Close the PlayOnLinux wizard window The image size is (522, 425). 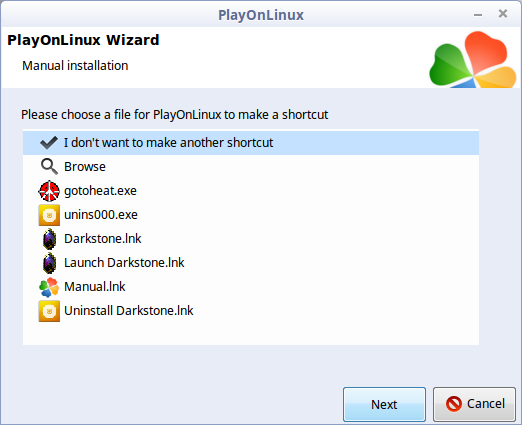point(503,14)
